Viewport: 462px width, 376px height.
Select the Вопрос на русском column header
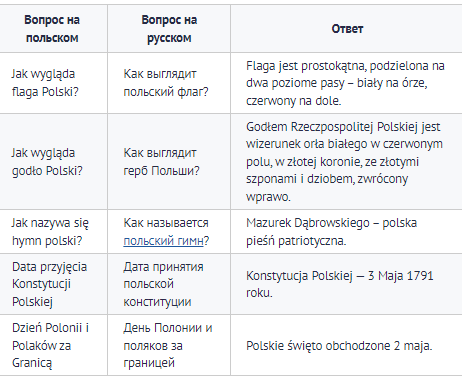pos(169,29)
